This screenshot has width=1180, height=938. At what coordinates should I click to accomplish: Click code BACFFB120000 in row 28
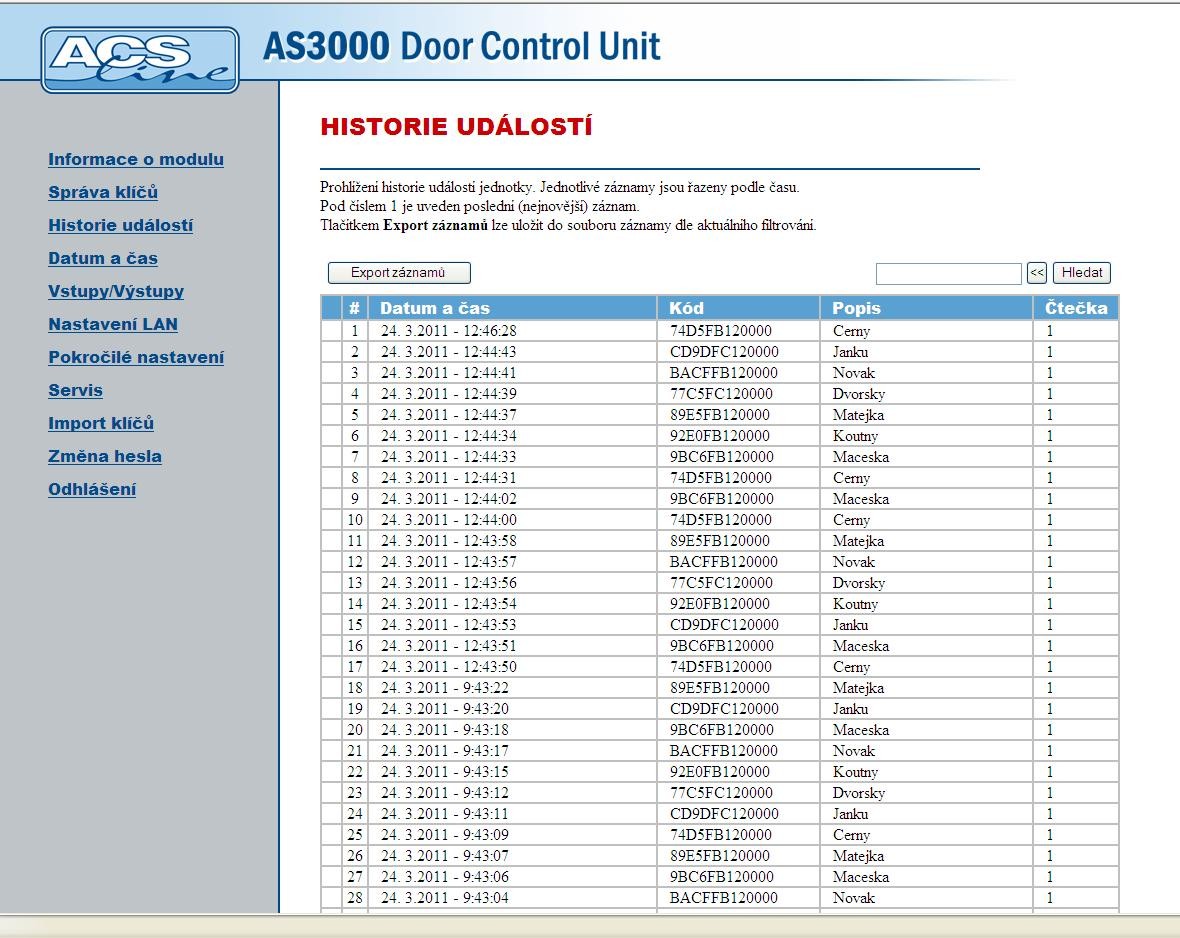point(723,897)
